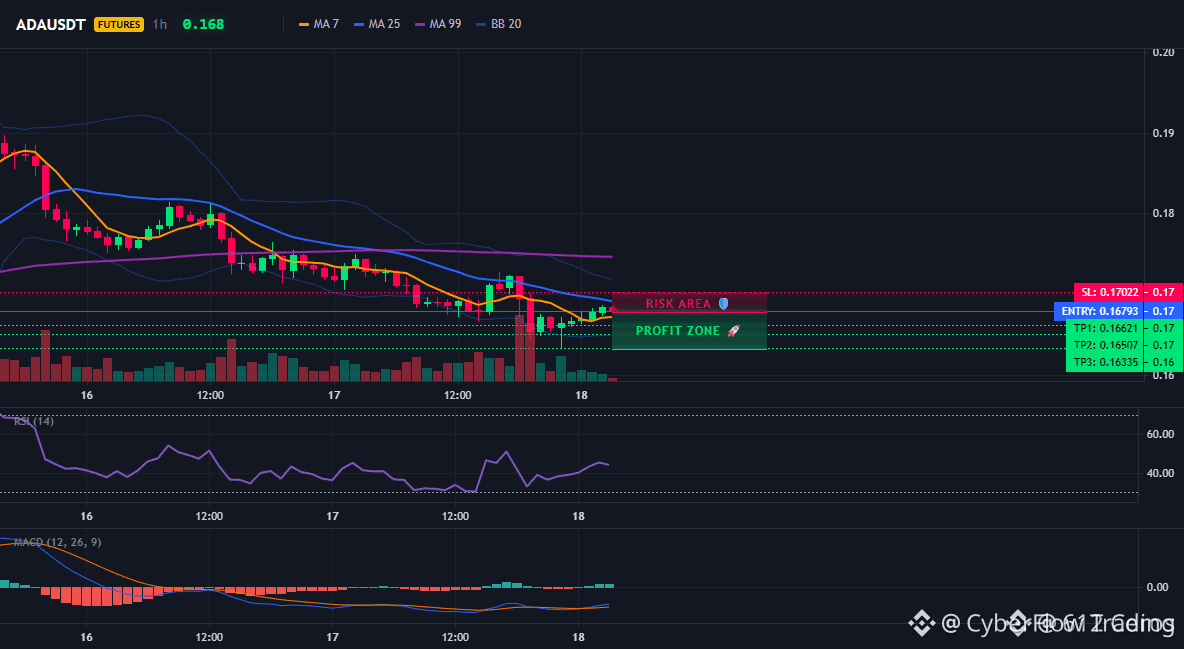Click the TP2: 0.16507 label
The image size is (1184, 649).
coord(1105,345)
